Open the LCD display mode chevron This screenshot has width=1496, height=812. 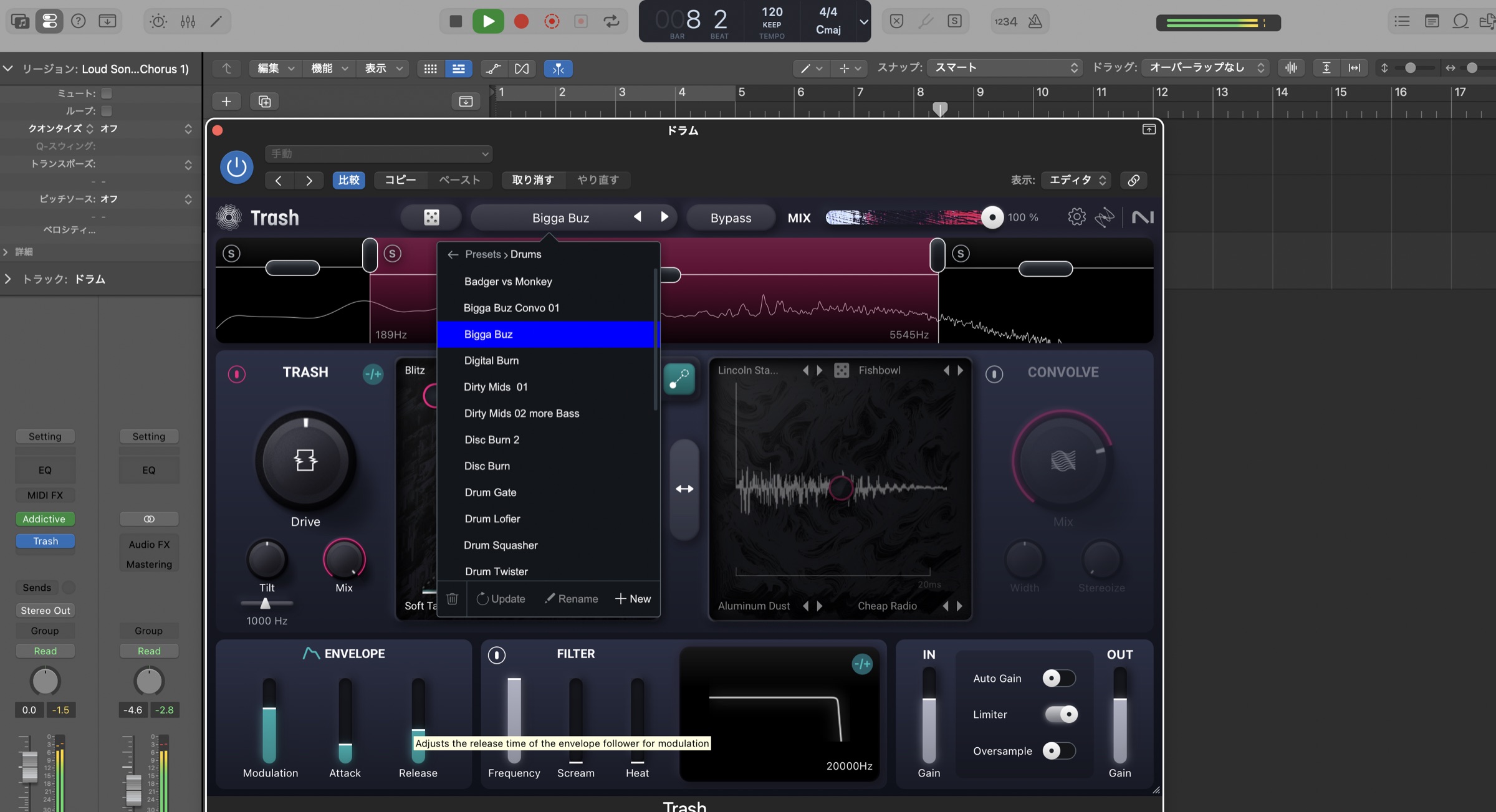[863, 21]
